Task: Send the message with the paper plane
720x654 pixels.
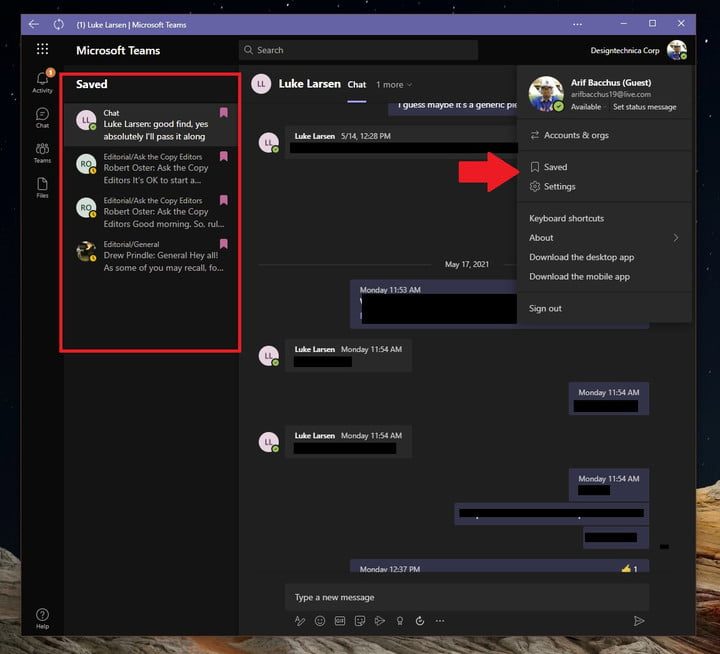Action: 639,621
